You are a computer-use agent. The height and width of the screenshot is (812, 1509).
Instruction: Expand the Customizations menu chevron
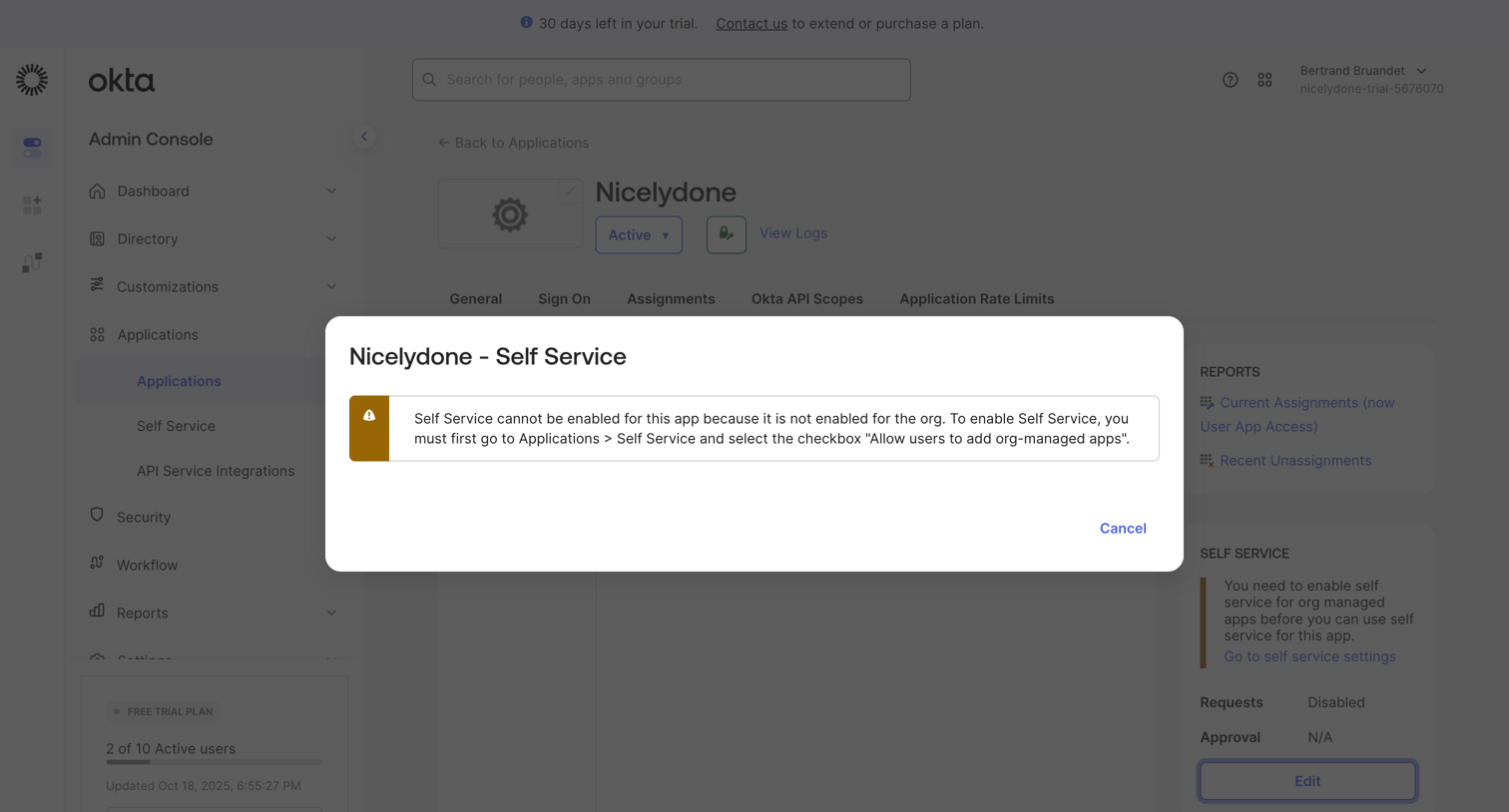pos(331,286)
